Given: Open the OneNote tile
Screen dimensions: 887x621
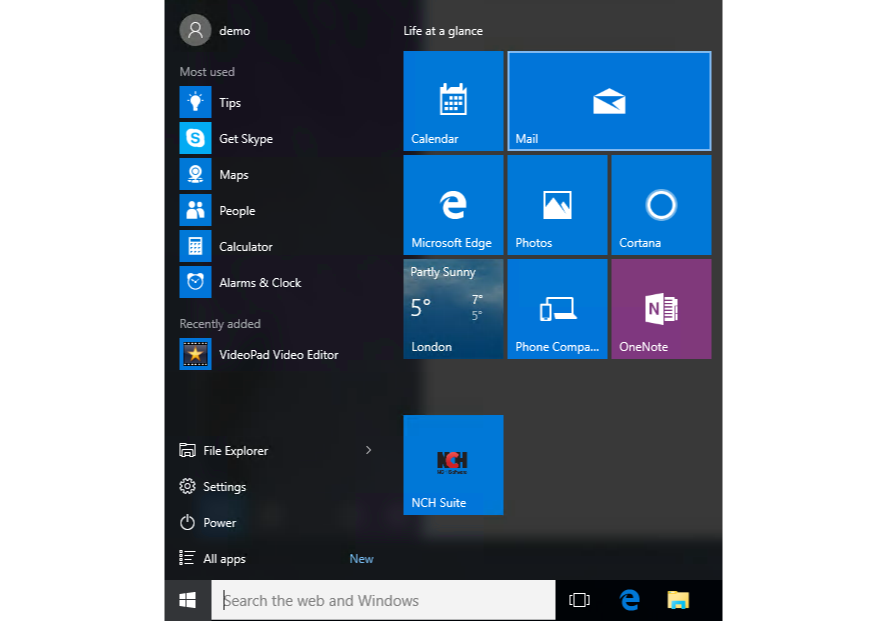Looking at the screenshot, I should pos(661,309).
